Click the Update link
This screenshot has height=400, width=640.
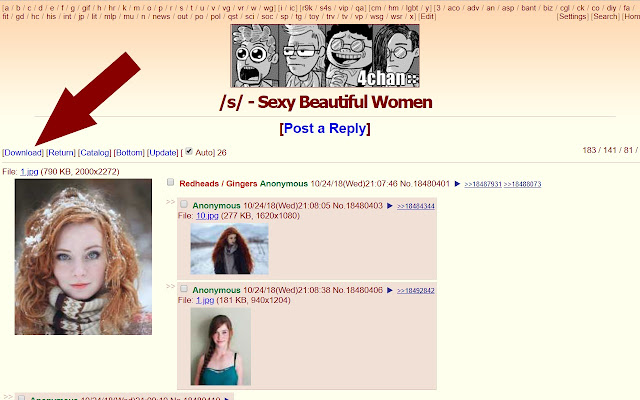click(163, 153)
